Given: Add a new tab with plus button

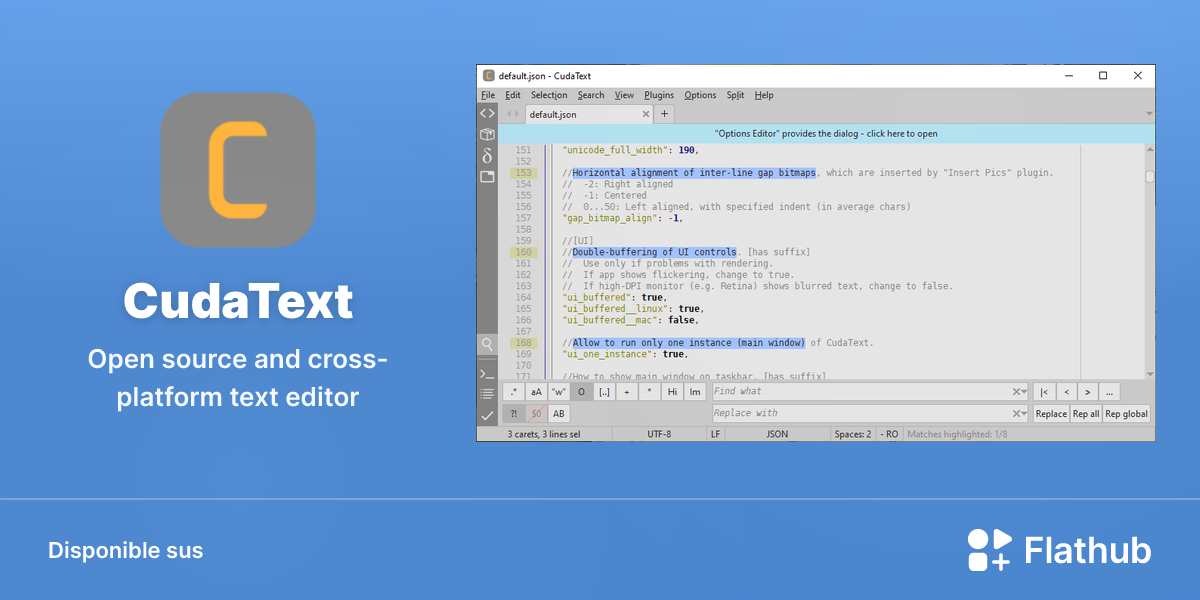Looking at the screenshot, I should (665, 114).
